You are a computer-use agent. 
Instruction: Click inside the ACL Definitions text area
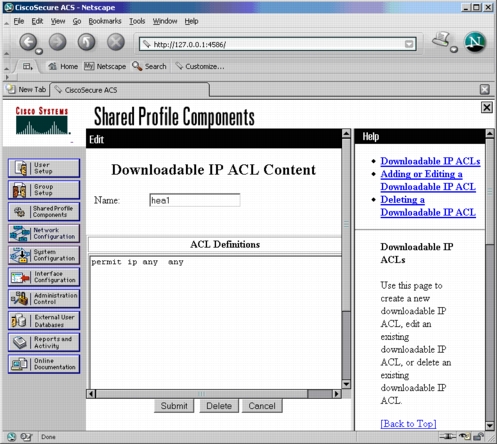pos(215,323)
